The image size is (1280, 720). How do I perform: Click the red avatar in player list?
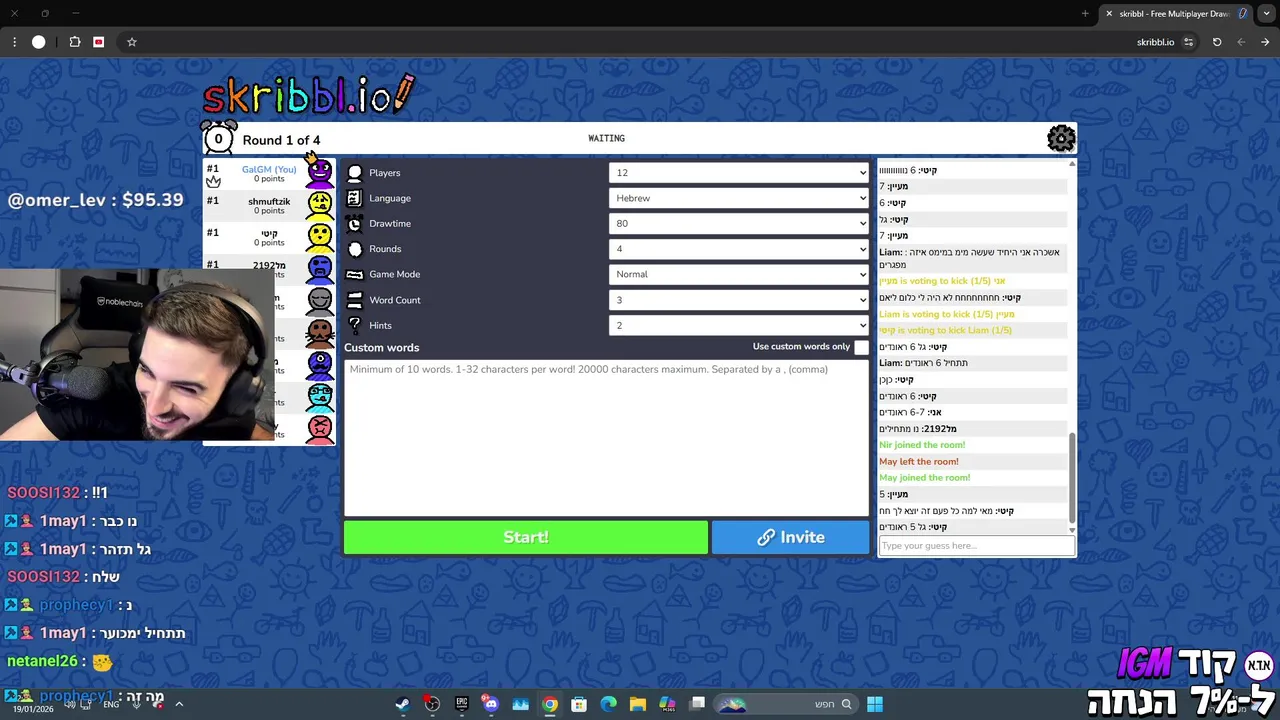[320, 429]
